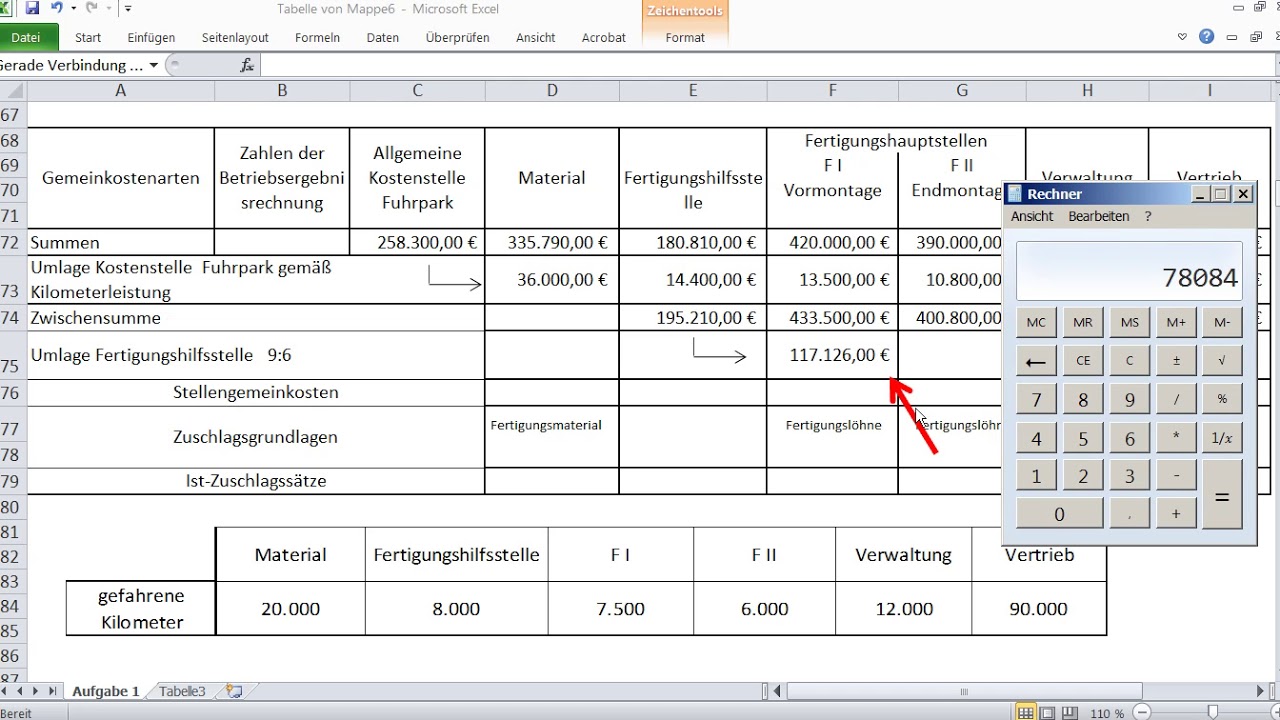Zoom out with the minus button
Screen dimensions: 1280x720
[x=1144, y=713]
